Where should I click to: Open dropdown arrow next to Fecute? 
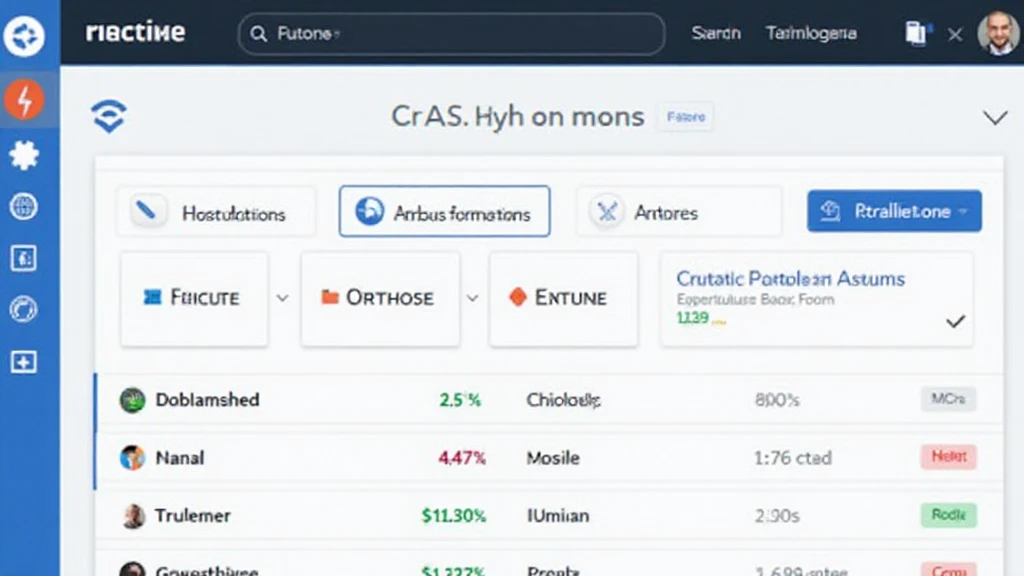coord(282,298)
